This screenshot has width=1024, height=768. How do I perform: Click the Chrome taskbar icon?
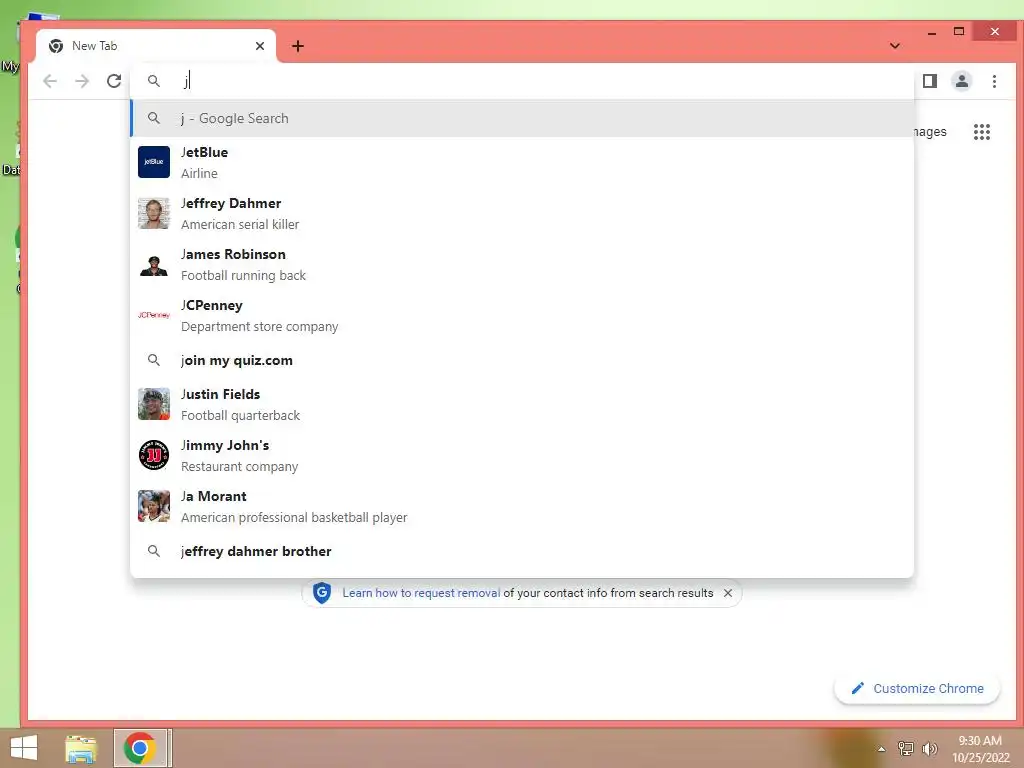tap(139, 748)
